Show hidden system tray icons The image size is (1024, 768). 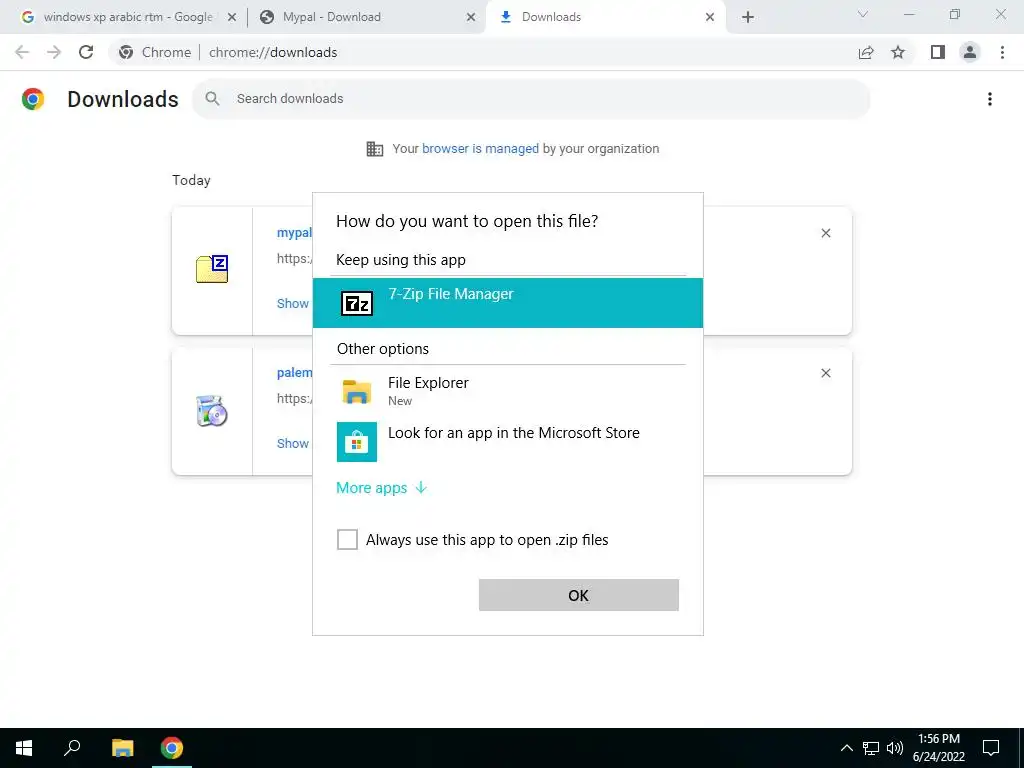click(846, 748)
